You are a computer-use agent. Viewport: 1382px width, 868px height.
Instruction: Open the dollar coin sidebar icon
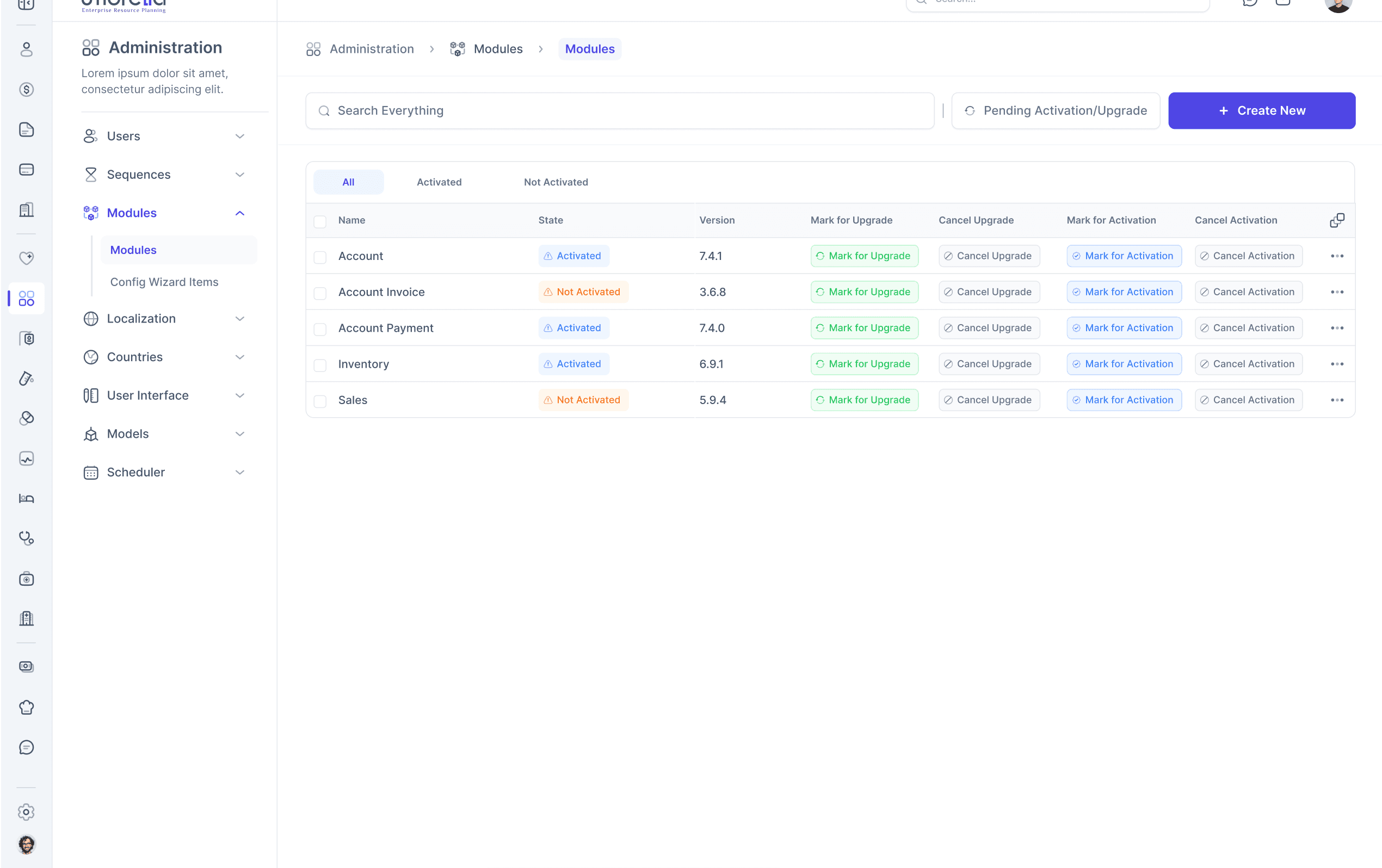click(x=27, y=90)
